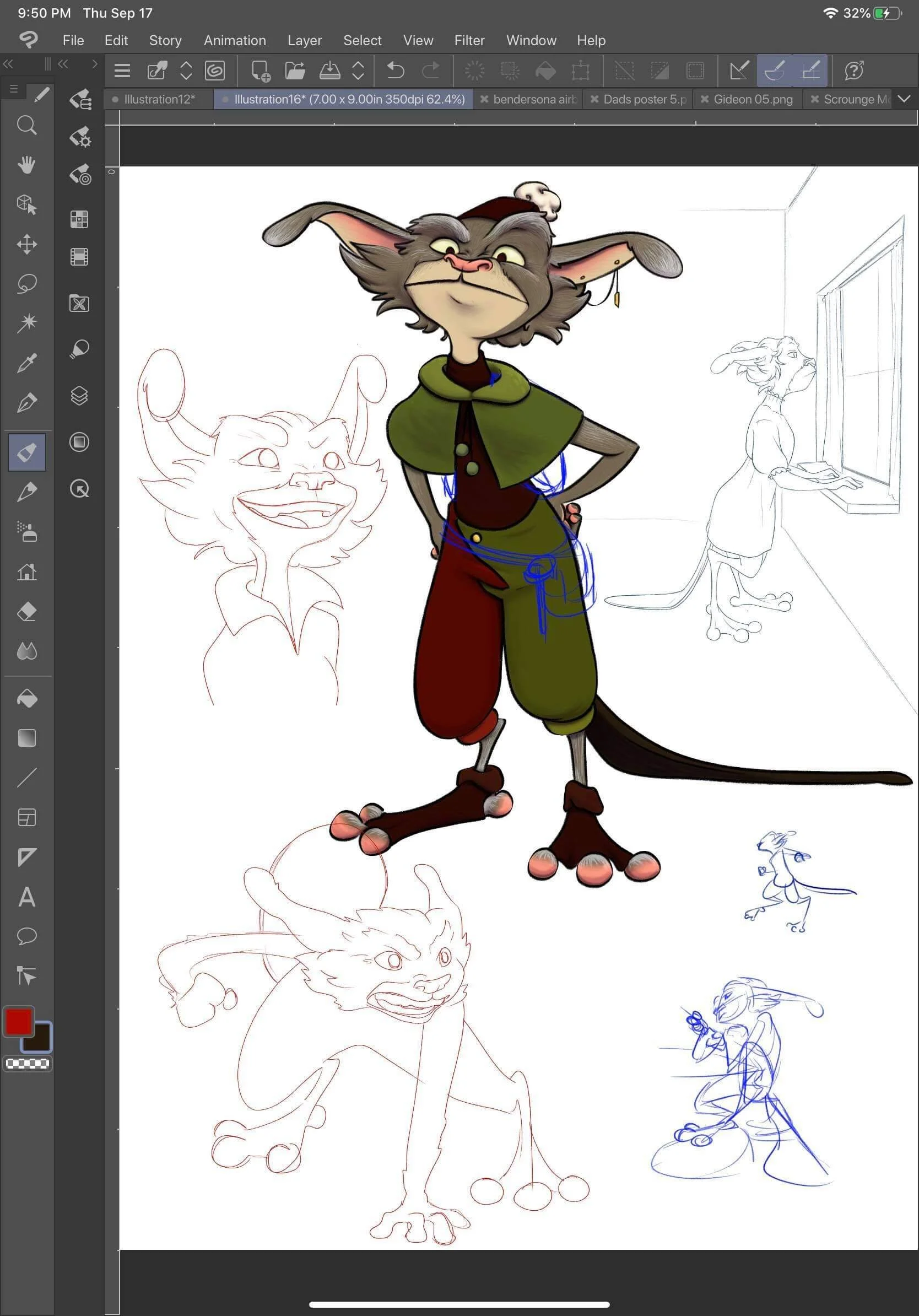Select the Operation object cube tool
The height and width of the screenshot is (1316, 919).
[26, 204]
